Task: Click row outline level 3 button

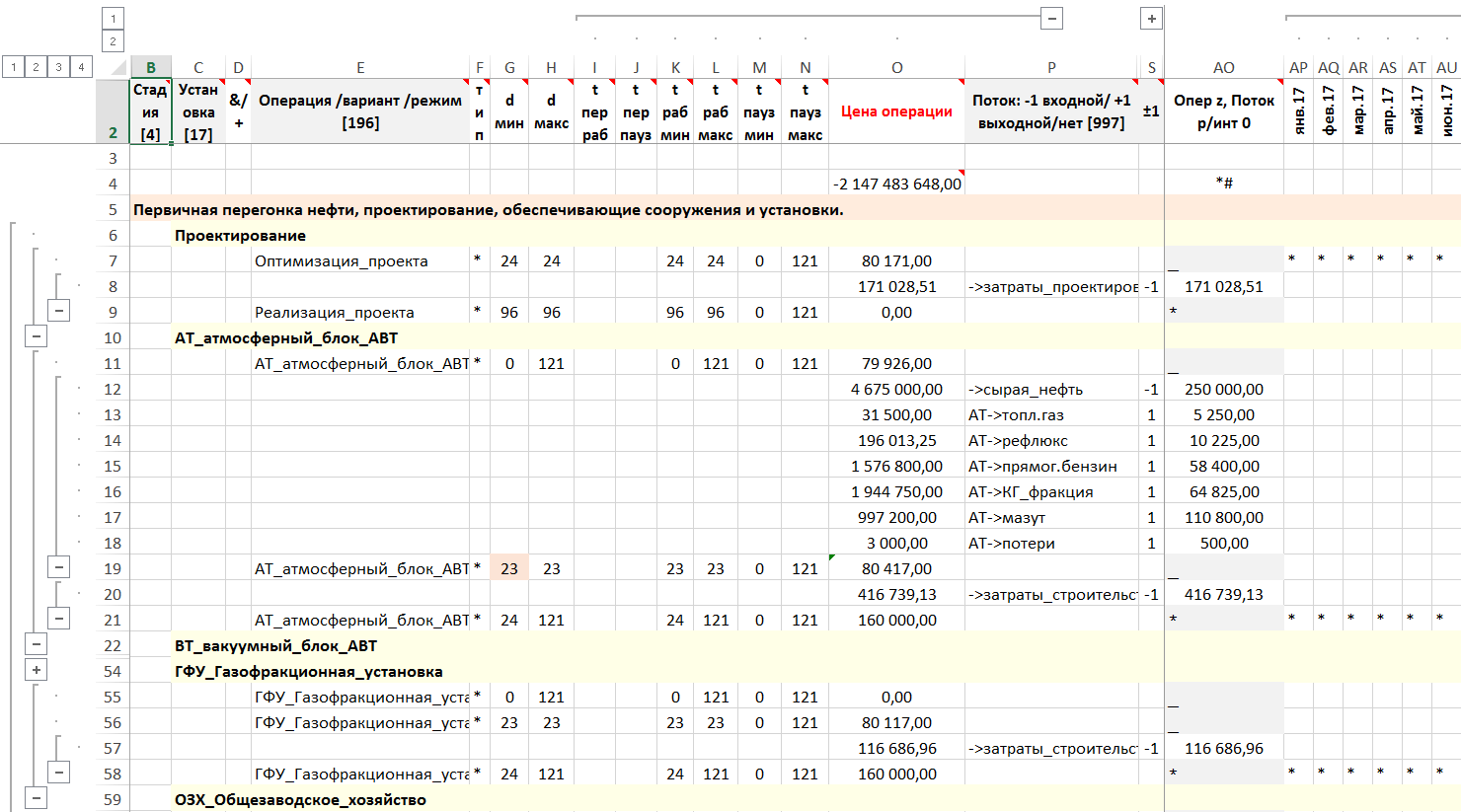Action: pyautogui.click(x=58, y=67)
